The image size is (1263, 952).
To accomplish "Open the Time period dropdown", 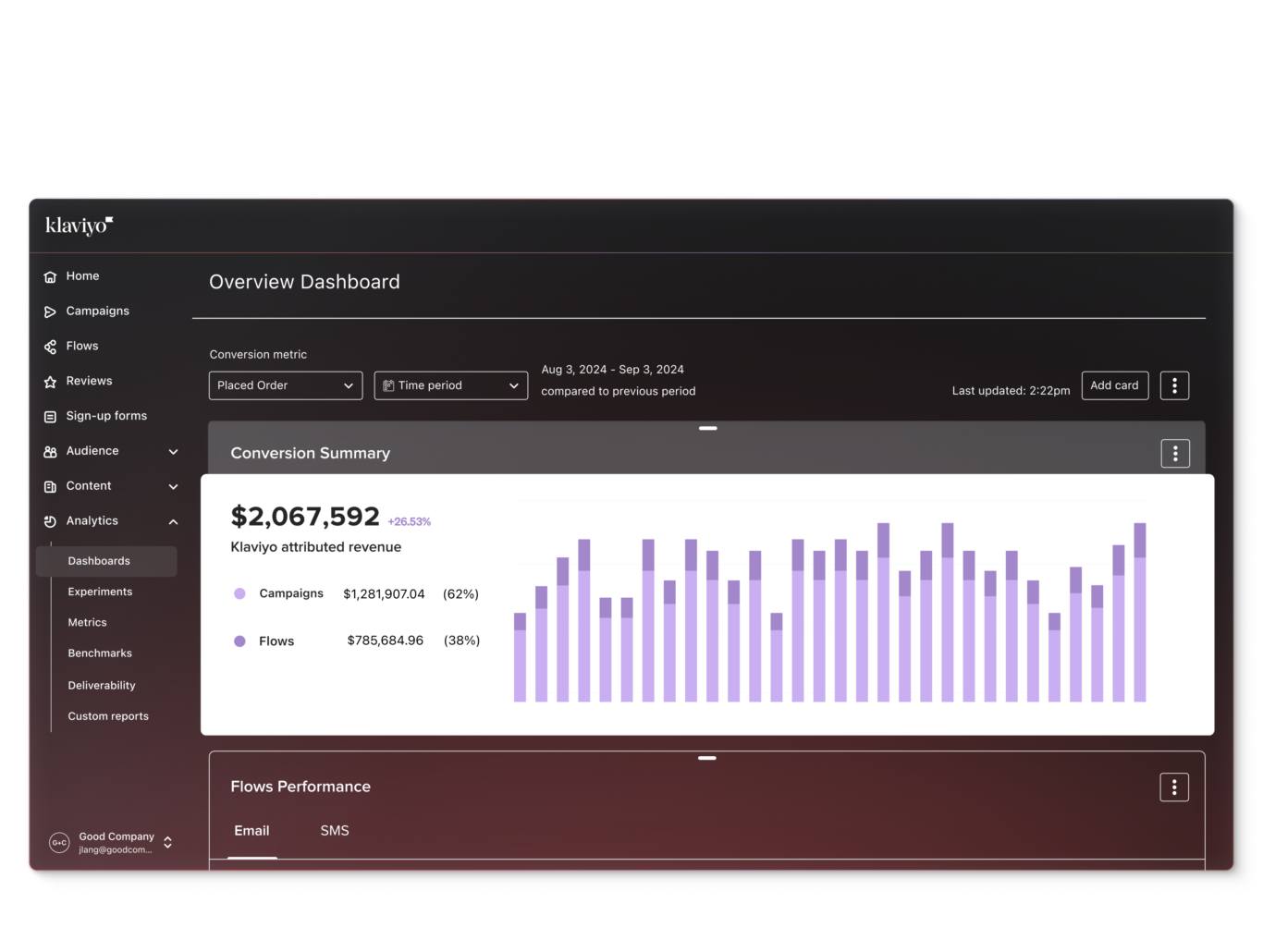I will (x=451, y=385).
